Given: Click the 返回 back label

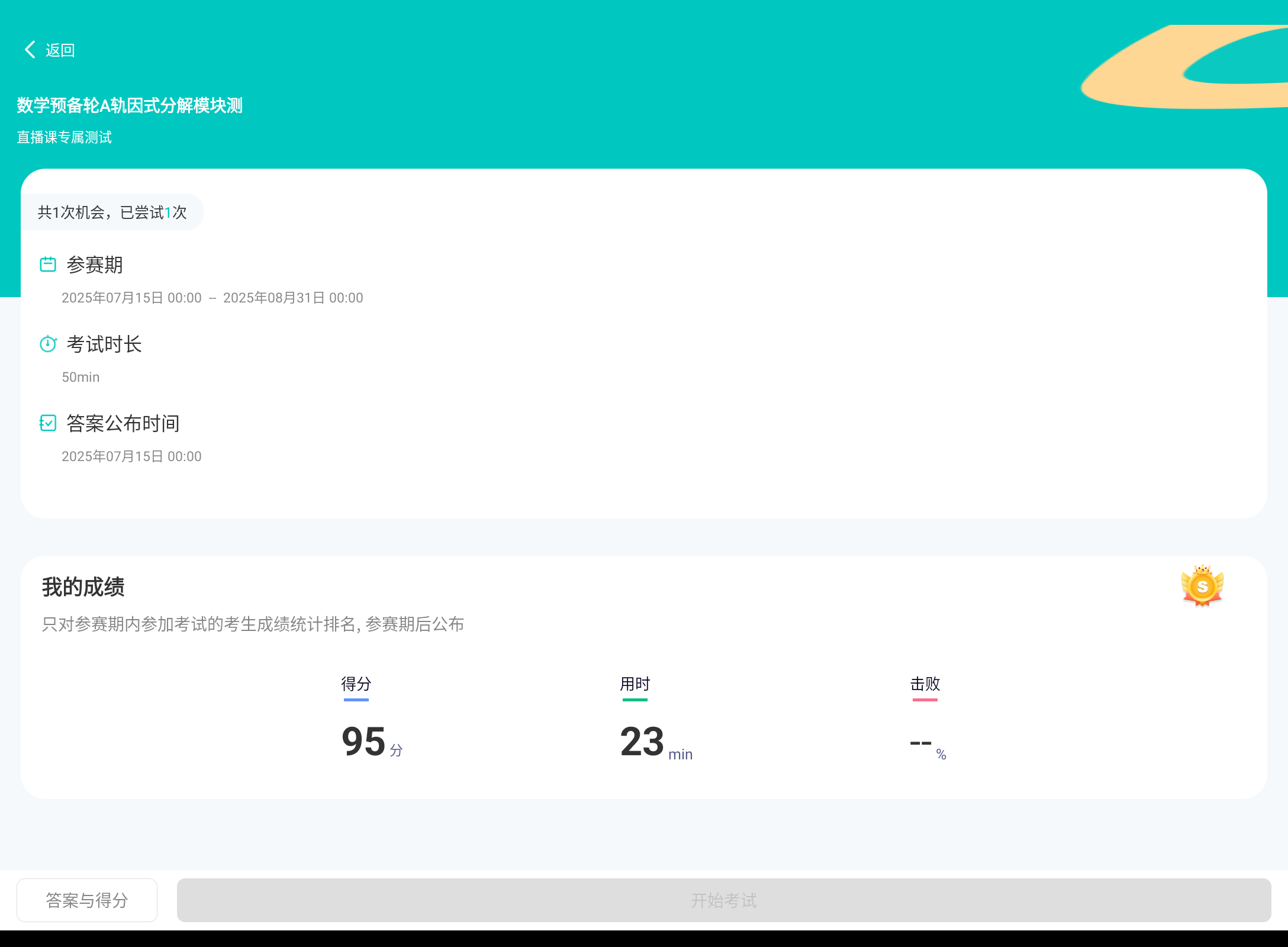Looking at the screenshot, I should coord(60,50).
